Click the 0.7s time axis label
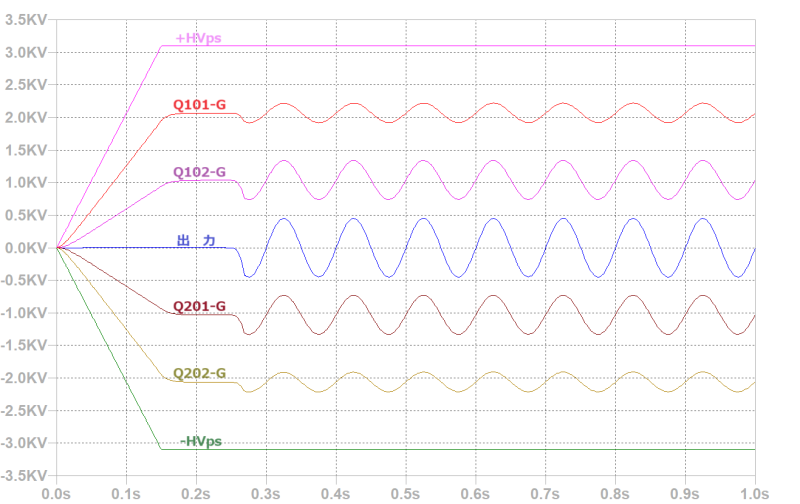This screenshot has height=504, width=800. [x=545, y=494]
